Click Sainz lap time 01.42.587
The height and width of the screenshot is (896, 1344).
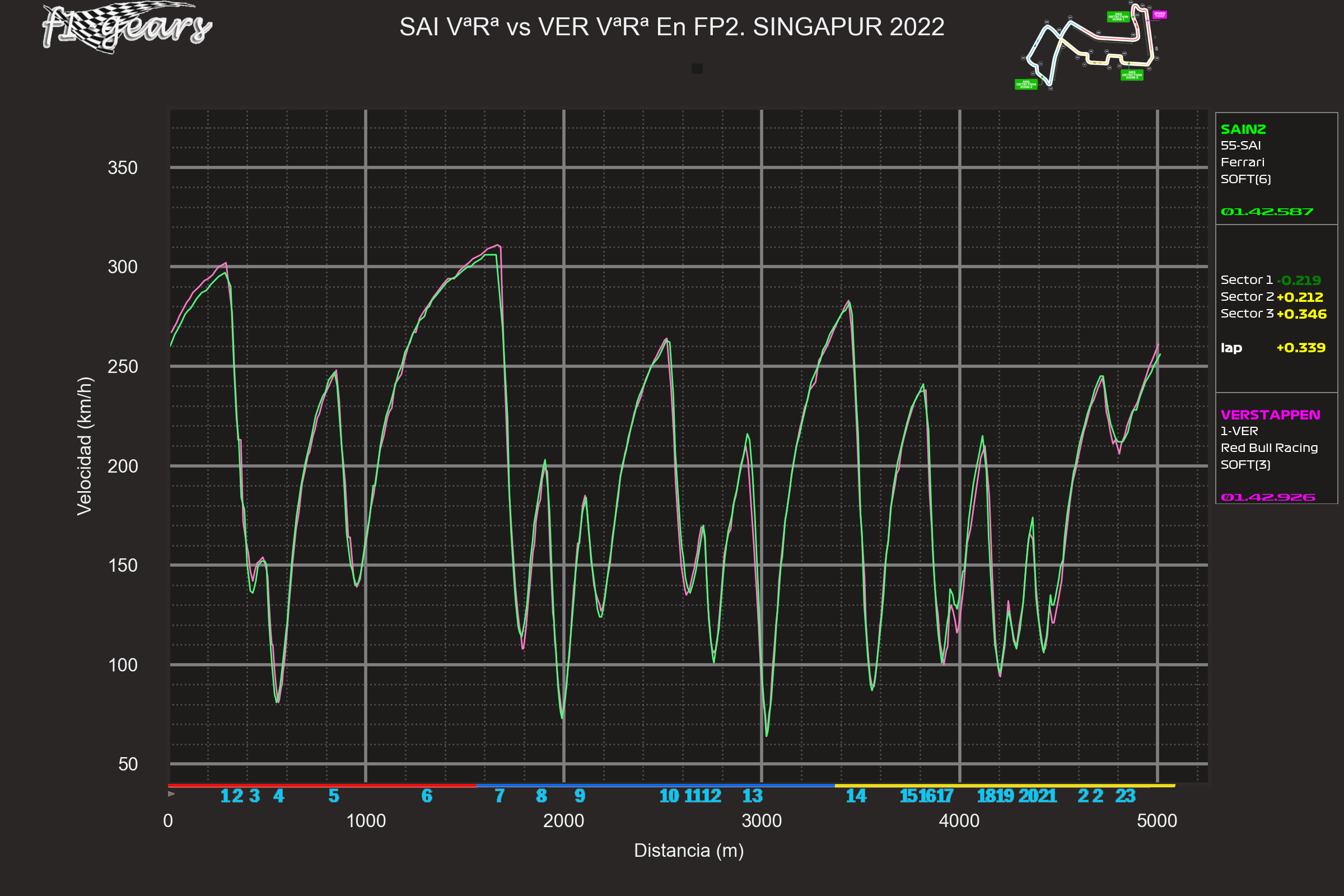pyautogui.click(x=1266, y=212)
